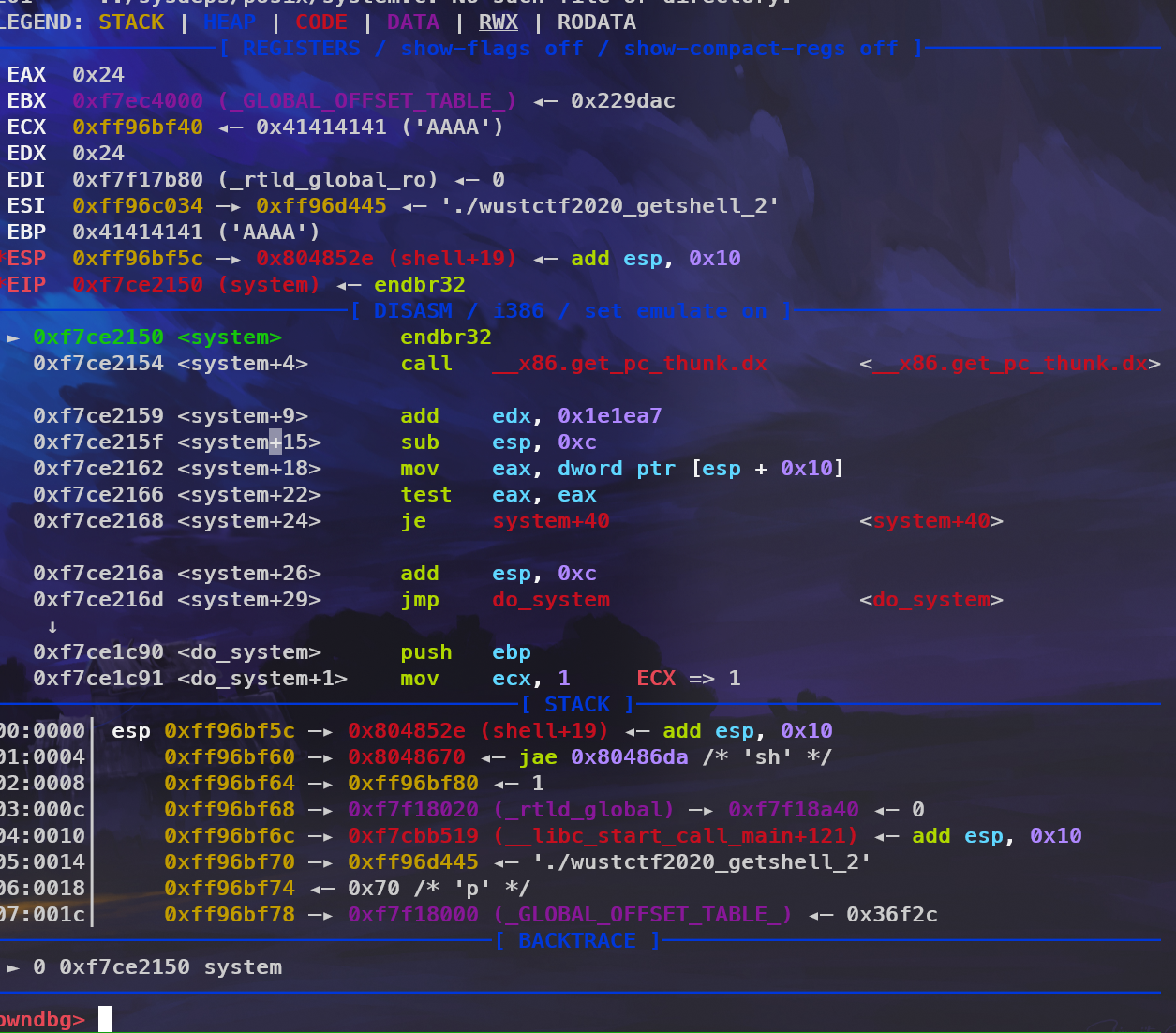Click the current-instruction arrow beside 0xf7ce2150 in DISASM
Viewport: 1176px width, 1033px height.
point(13,337)
